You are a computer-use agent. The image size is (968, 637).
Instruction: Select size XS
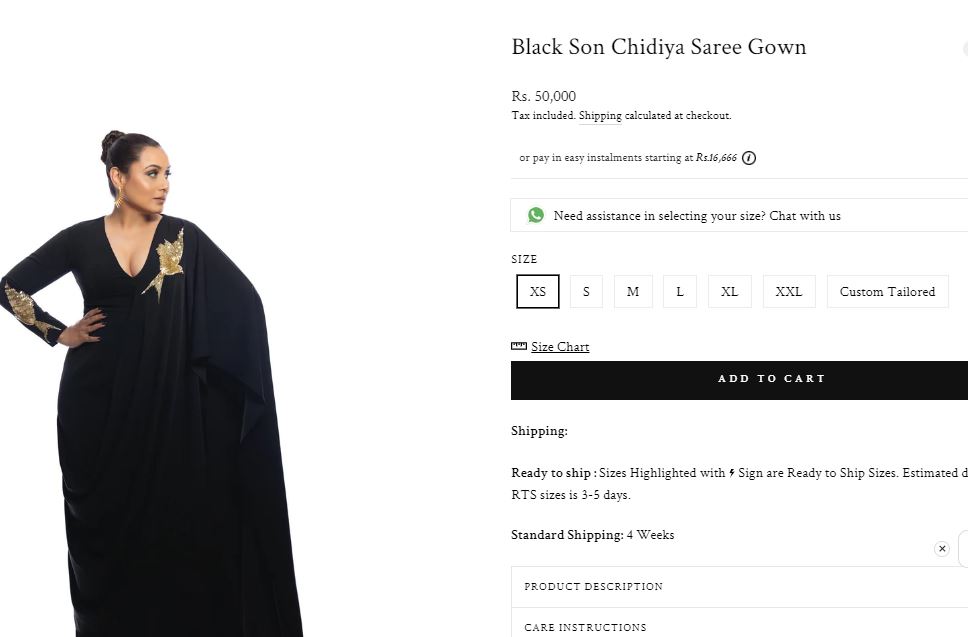(538, 292)
